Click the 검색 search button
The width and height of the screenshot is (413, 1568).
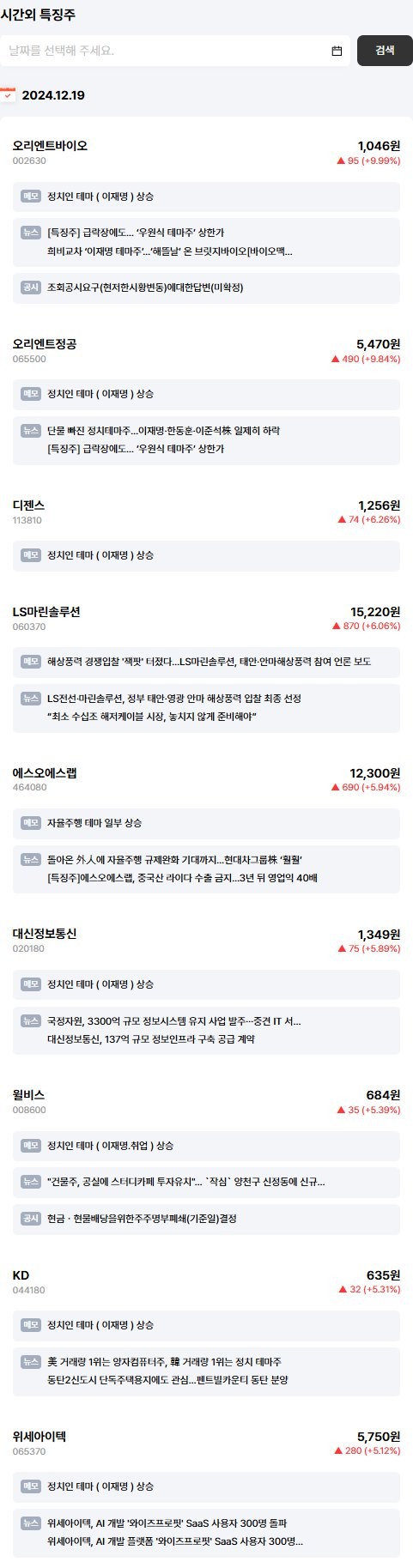pos(385,51)
